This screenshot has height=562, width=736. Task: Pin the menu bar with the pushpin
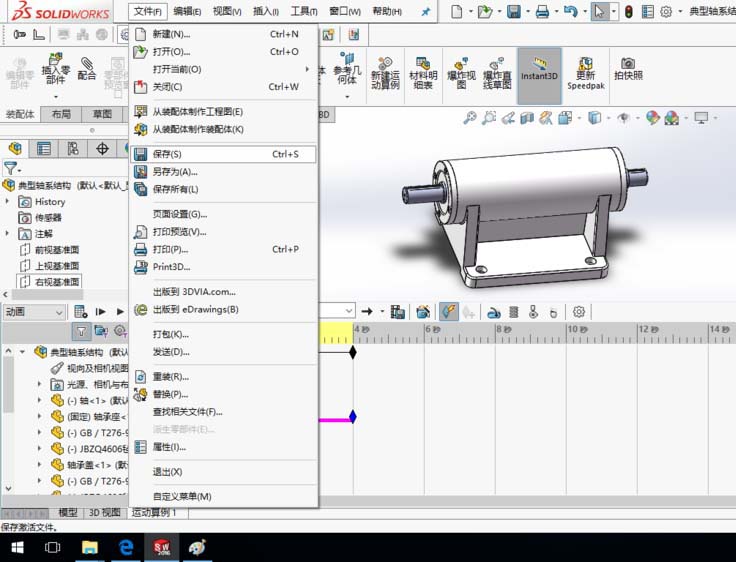point(425,12)
